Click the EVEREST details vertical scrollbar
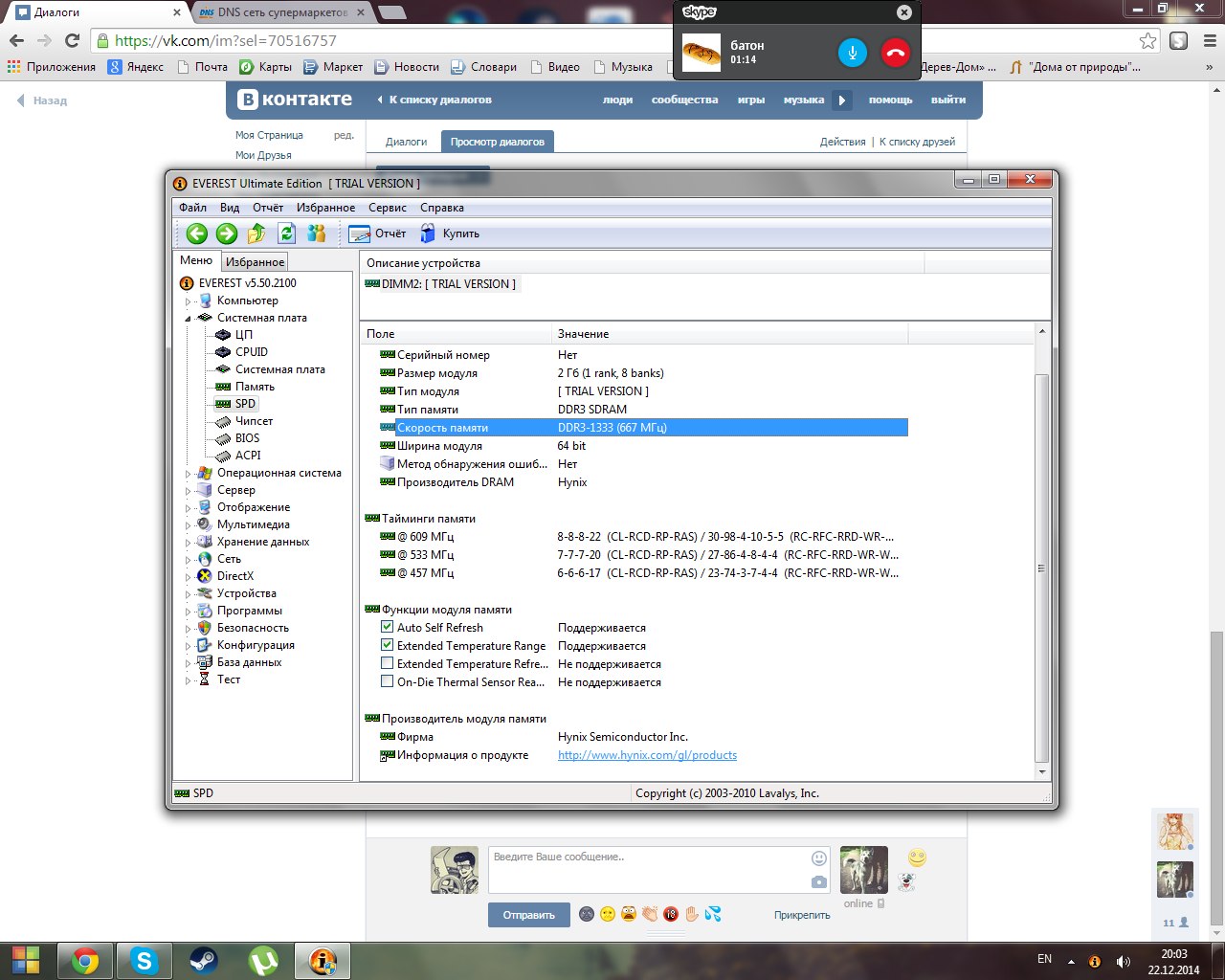Viewport: 1225px width, 980px height. tap(1042, 569)
